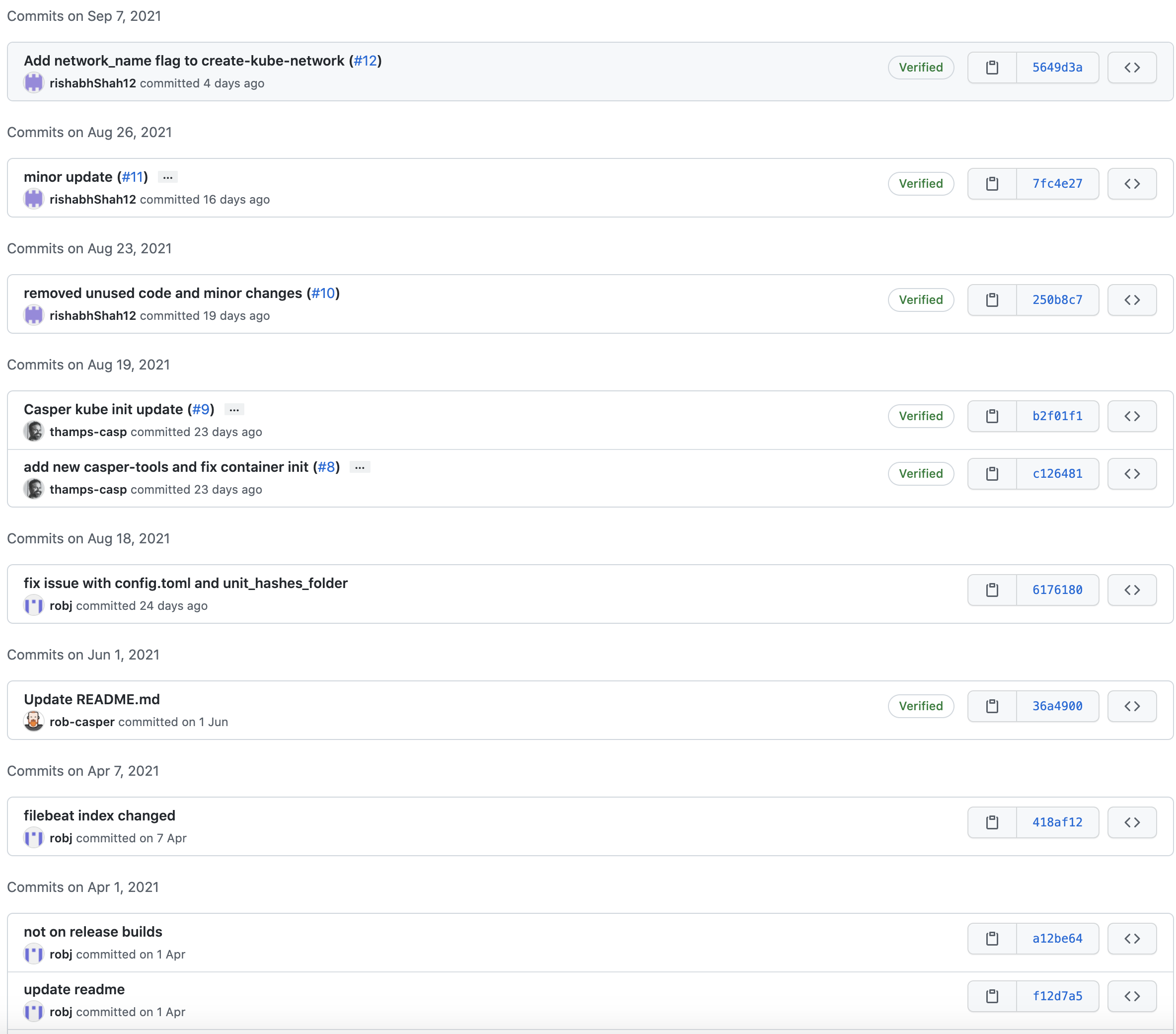The image size is (1176, 1034).
Task: Copy full SHA for commit b2f01f1
Action: pos(992,416)
